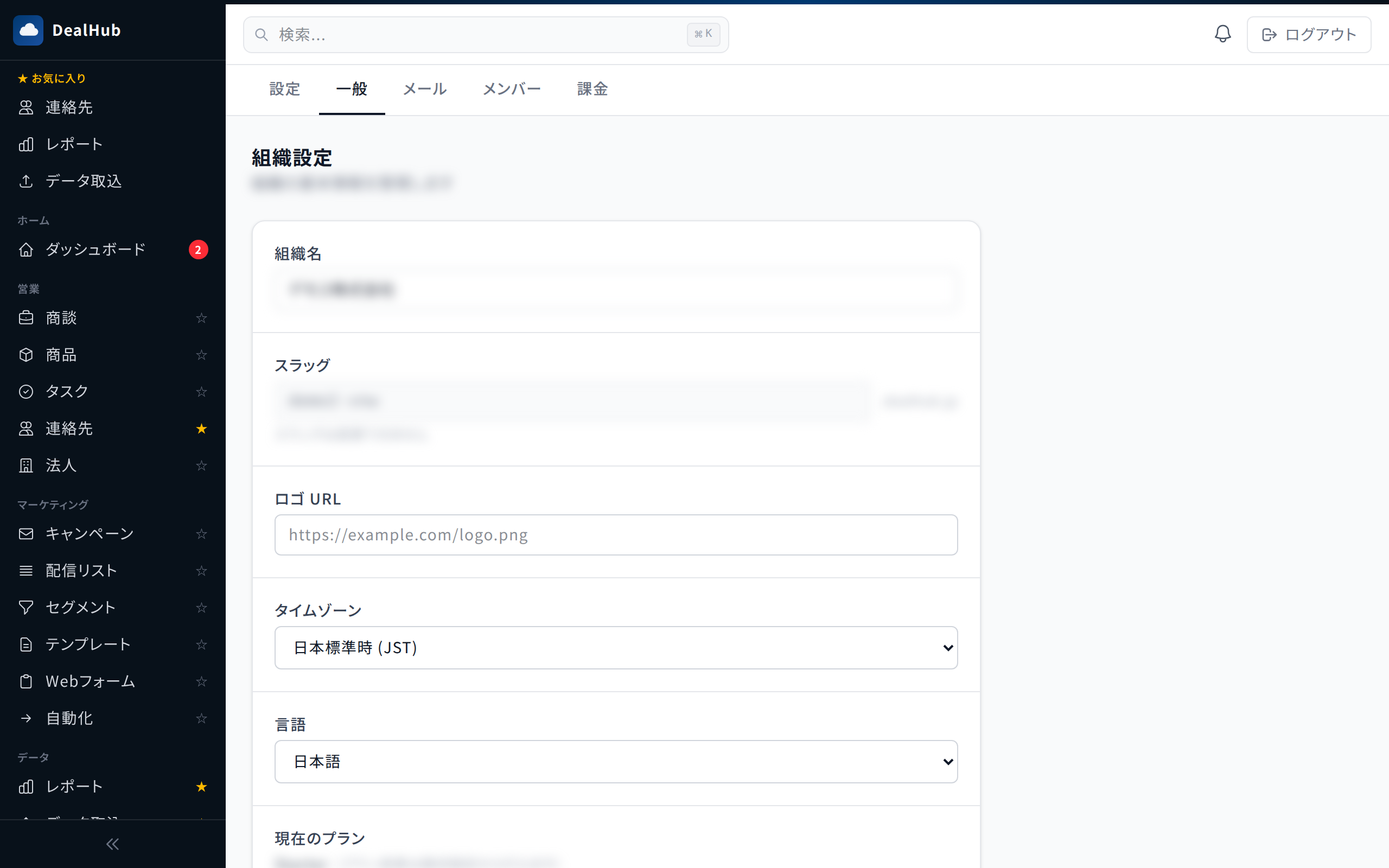Open ダッシュボード via its home icon

pos(26,250)
